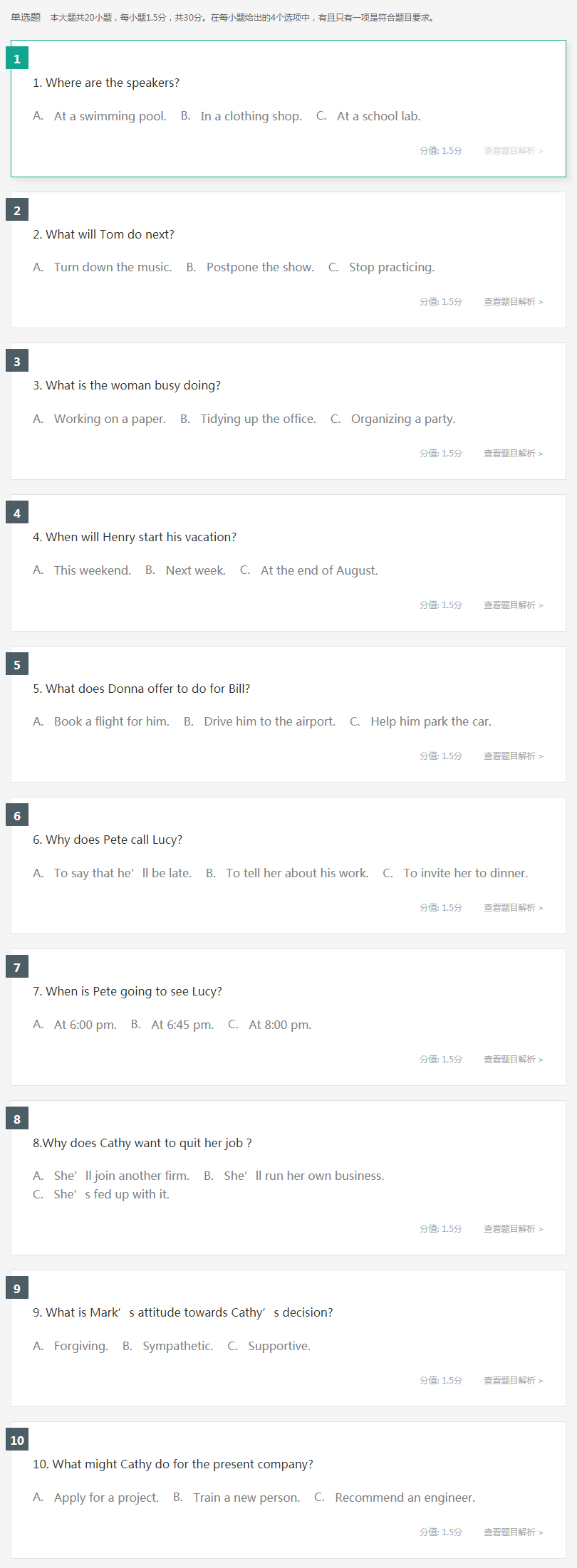
Task: Click the question number 6 badge
Action: tap(17, 815)
